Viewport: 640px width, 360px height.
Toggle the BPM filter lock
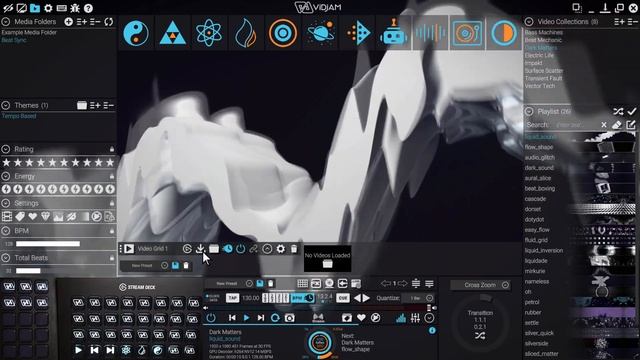tap(112, 231)
